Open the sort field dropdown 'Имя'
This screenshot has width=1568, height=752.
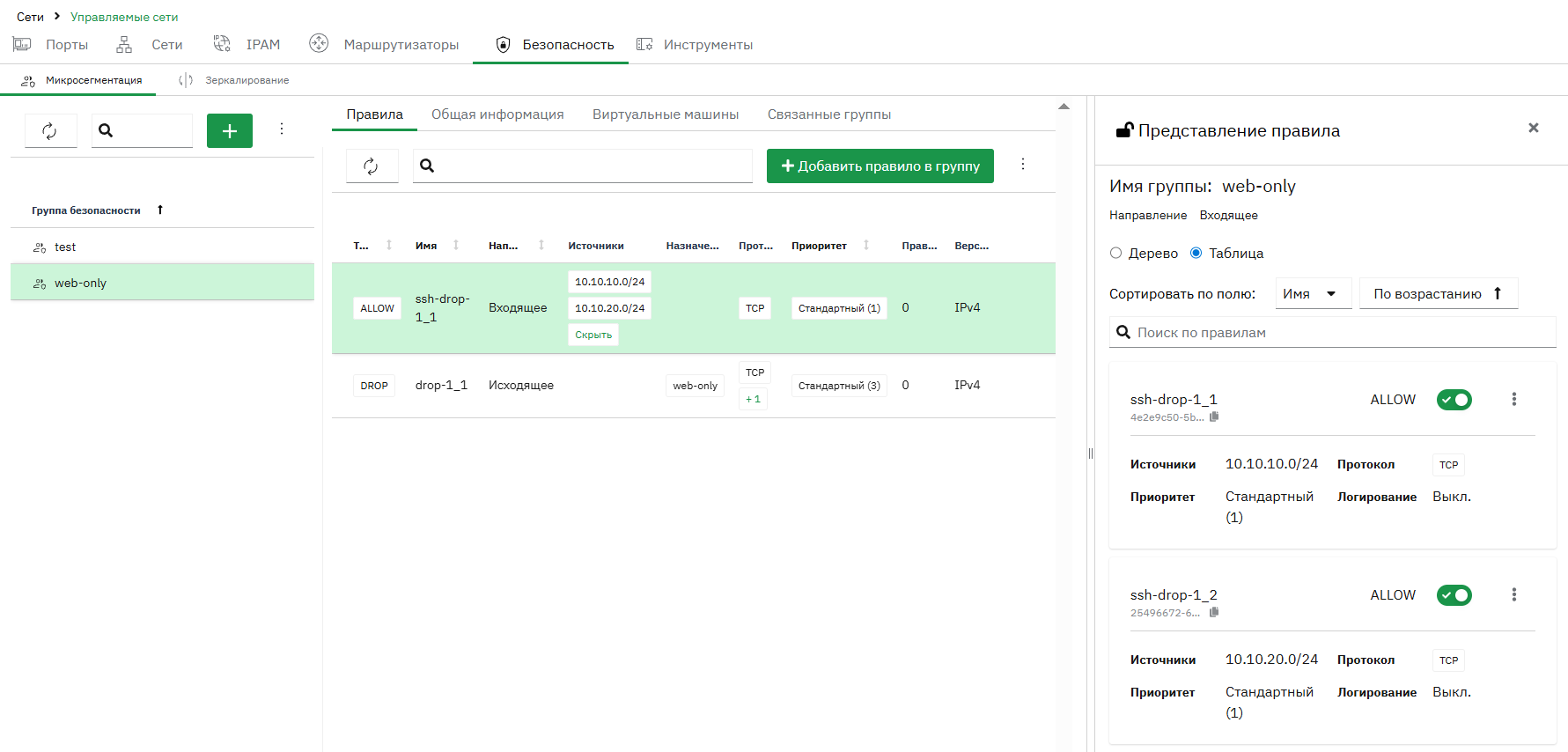coord(1314,293)
